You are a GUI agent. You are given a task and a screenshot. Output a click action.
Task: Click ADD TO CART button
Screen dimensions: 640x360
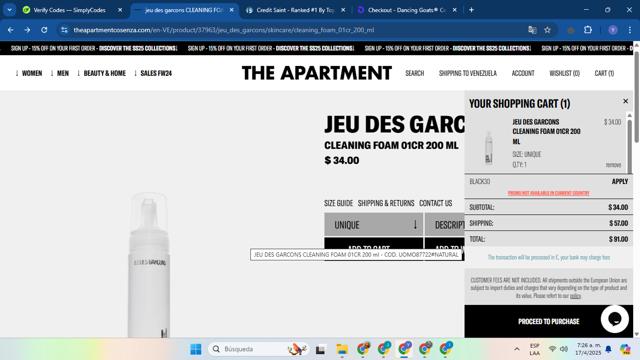(x=373, y=243)
